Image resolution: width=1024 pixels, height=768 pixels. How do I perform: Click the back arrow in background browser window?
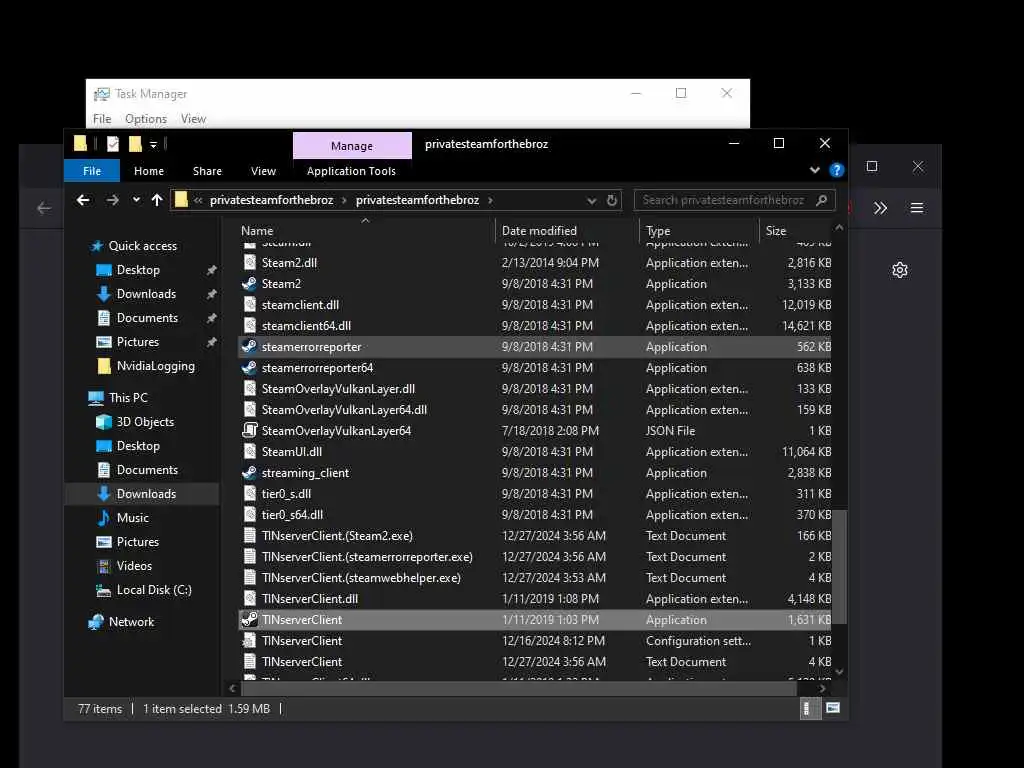pos(44,208)
